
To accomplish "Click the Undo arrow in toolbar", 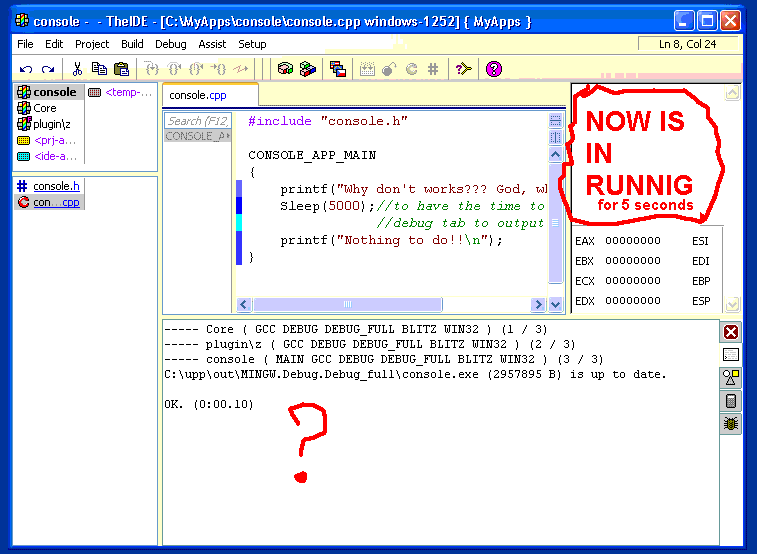I will coord(26,69).
